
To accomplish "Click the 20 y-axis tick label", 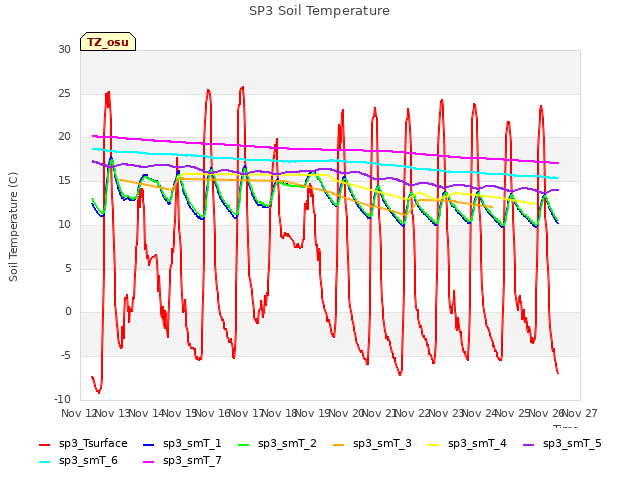I will click(64, 137).
